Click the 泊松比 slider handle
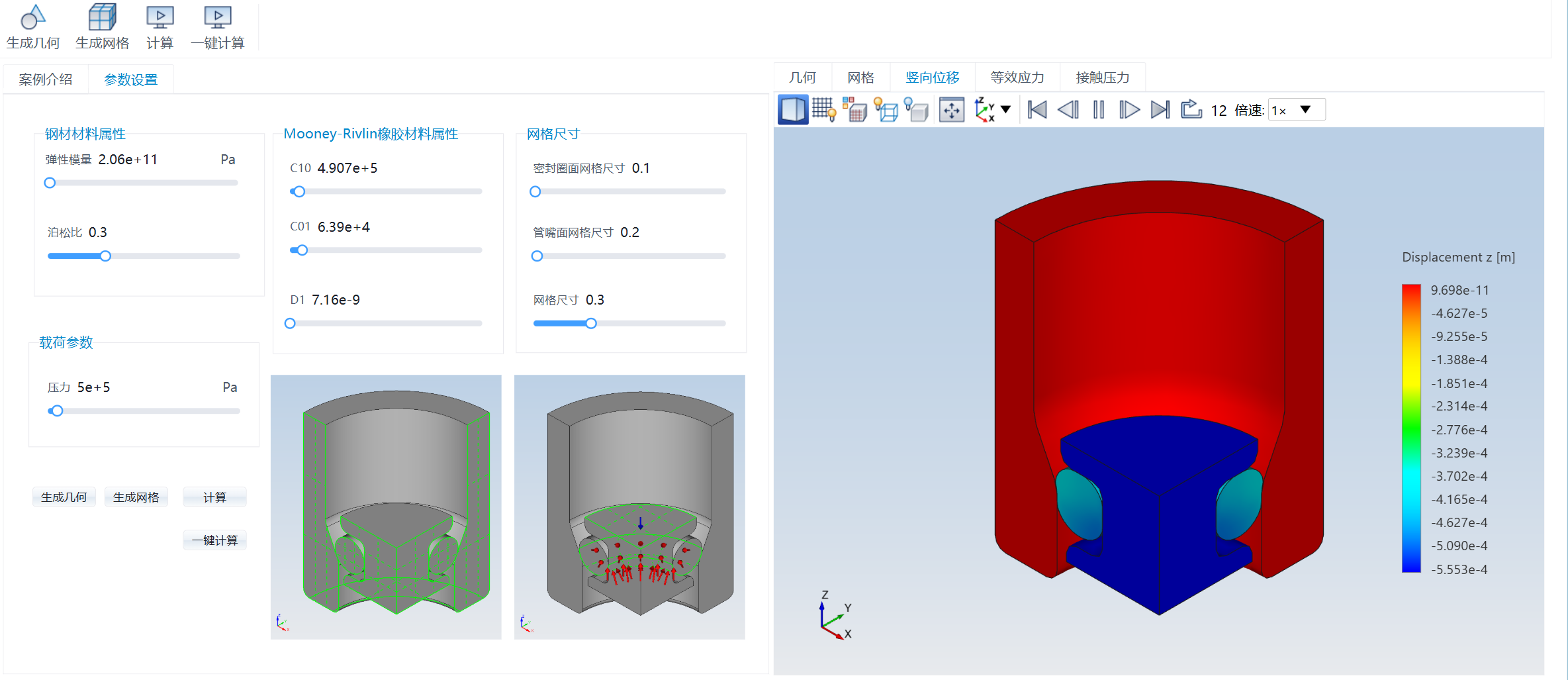The height and width of the screenshot is (680, 1568). click(105, 256)
